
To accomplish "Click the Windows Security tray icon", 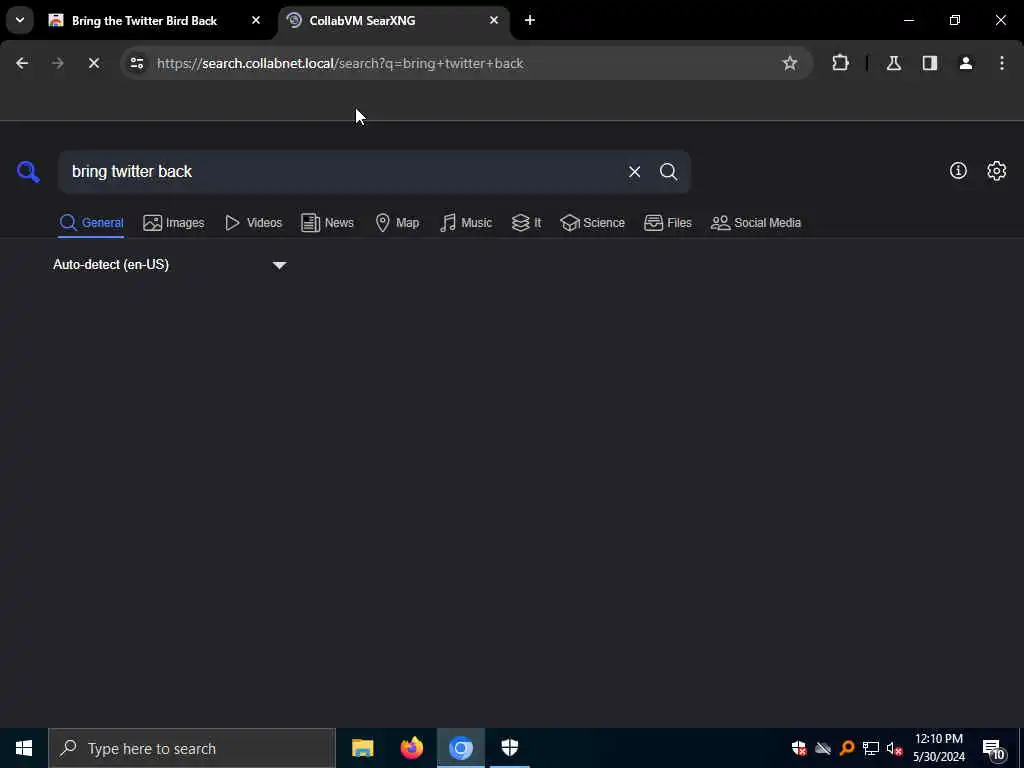I will (799, 748).
